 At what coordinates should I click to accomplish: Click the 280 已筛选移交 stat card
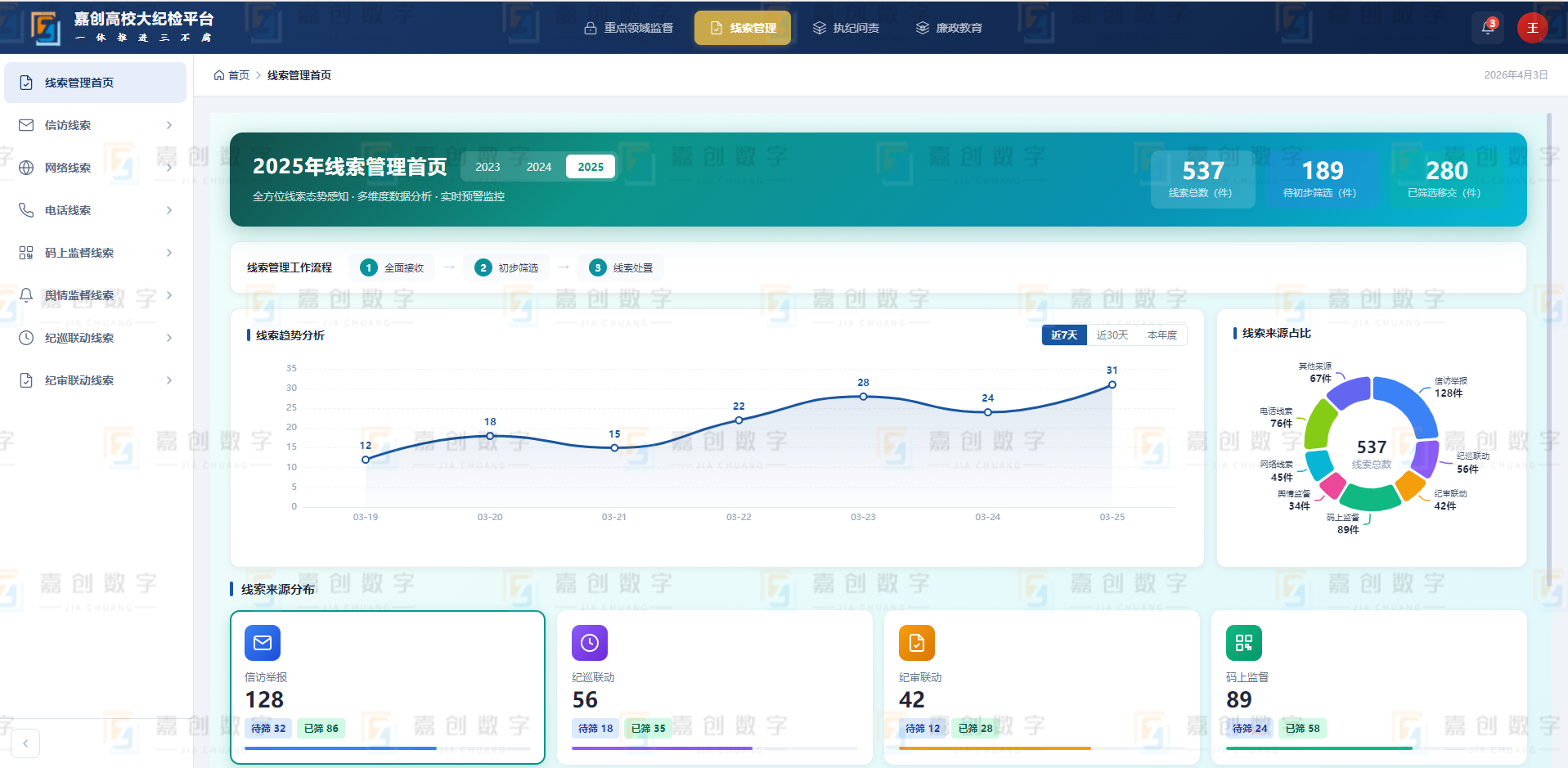1446,179
